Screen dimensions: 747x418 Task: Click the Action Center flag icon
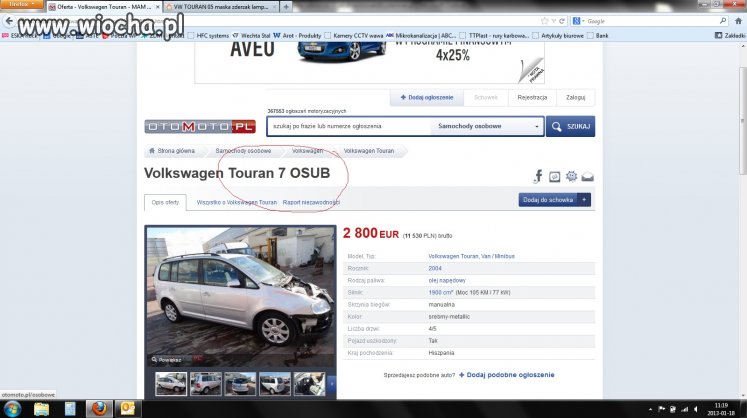coord(661,409)
